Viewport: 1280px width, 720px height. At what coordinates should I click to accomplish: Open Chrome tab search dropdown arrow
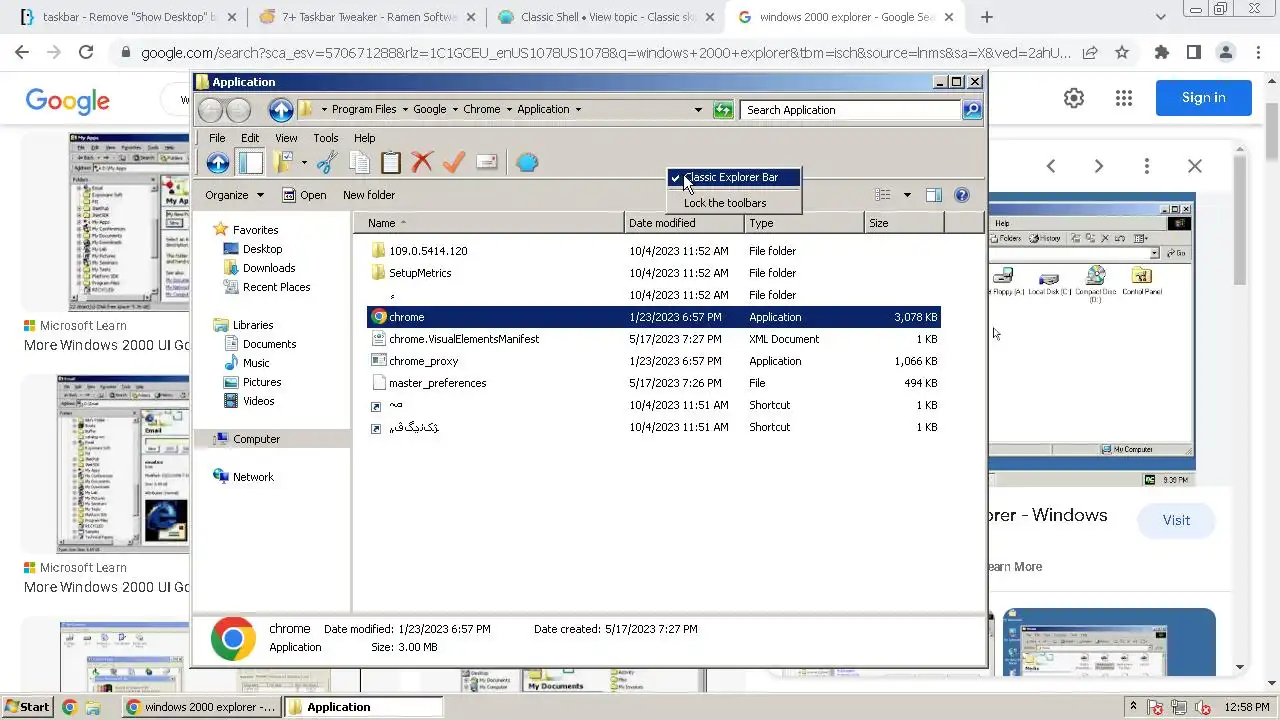(1160, 17)
